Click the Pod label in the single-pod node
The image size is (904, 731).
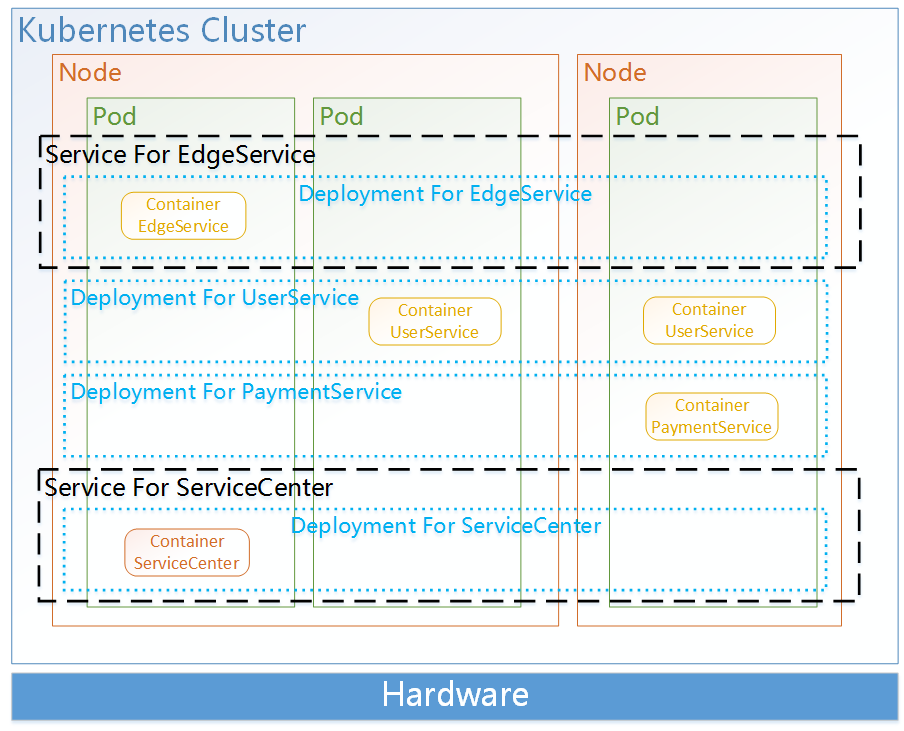click(x=637, y=116)
